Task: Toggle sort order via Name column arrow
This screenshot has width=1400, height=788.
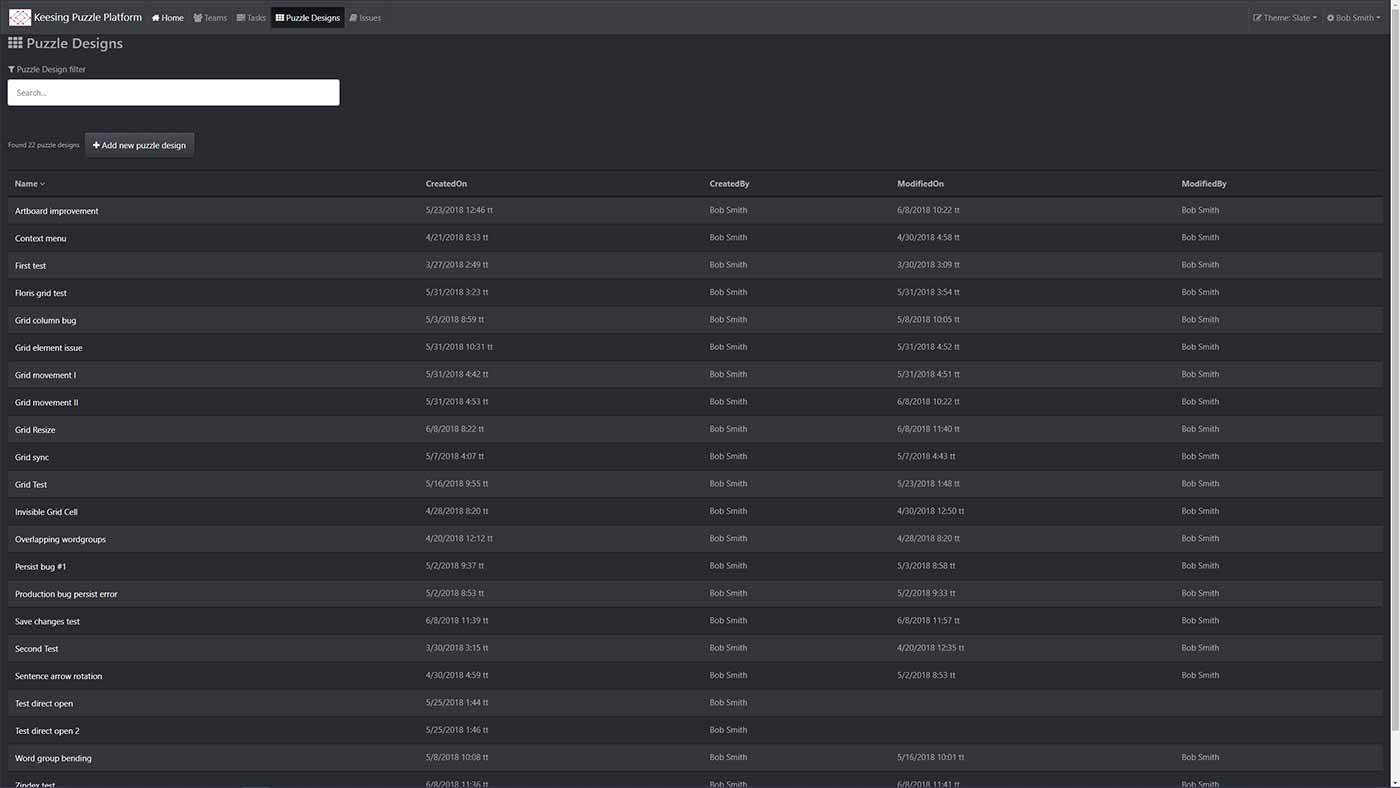Action: [42, 184]
